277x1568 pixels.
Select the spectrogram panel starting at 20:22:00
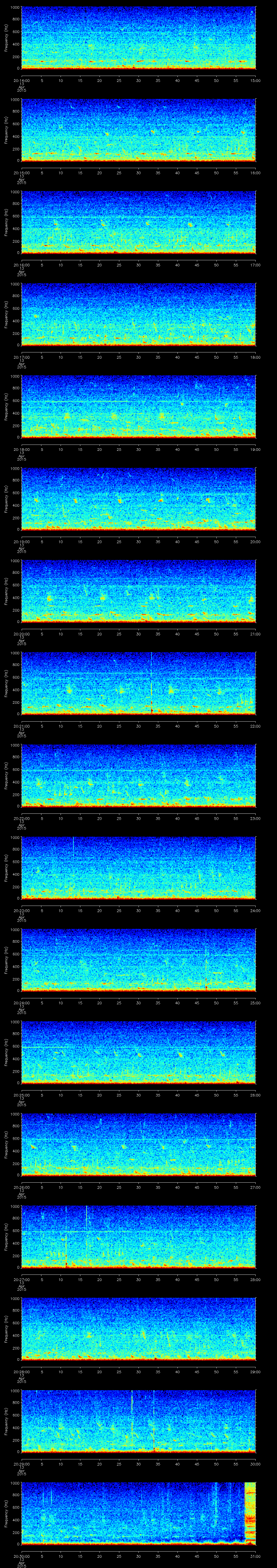[x=138, y=775]
